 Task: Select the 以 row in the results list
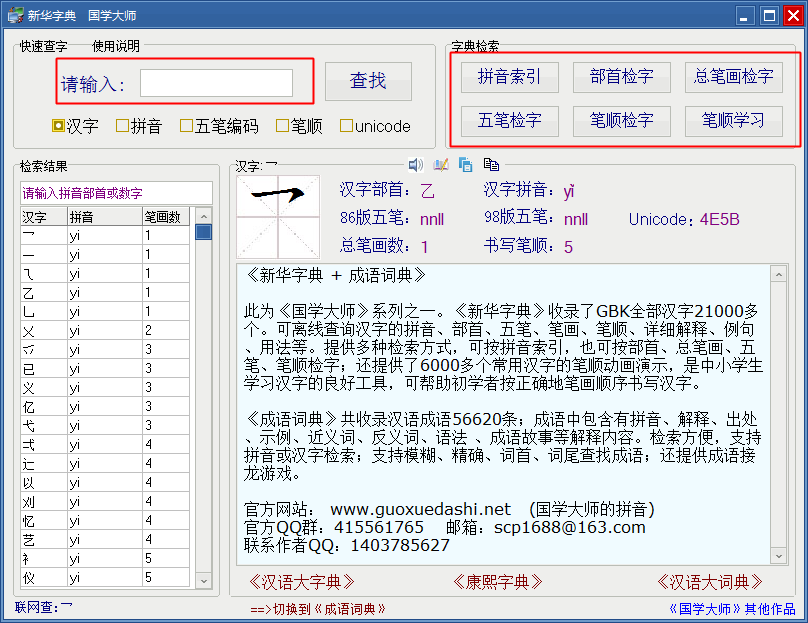[x=105, y=483]
